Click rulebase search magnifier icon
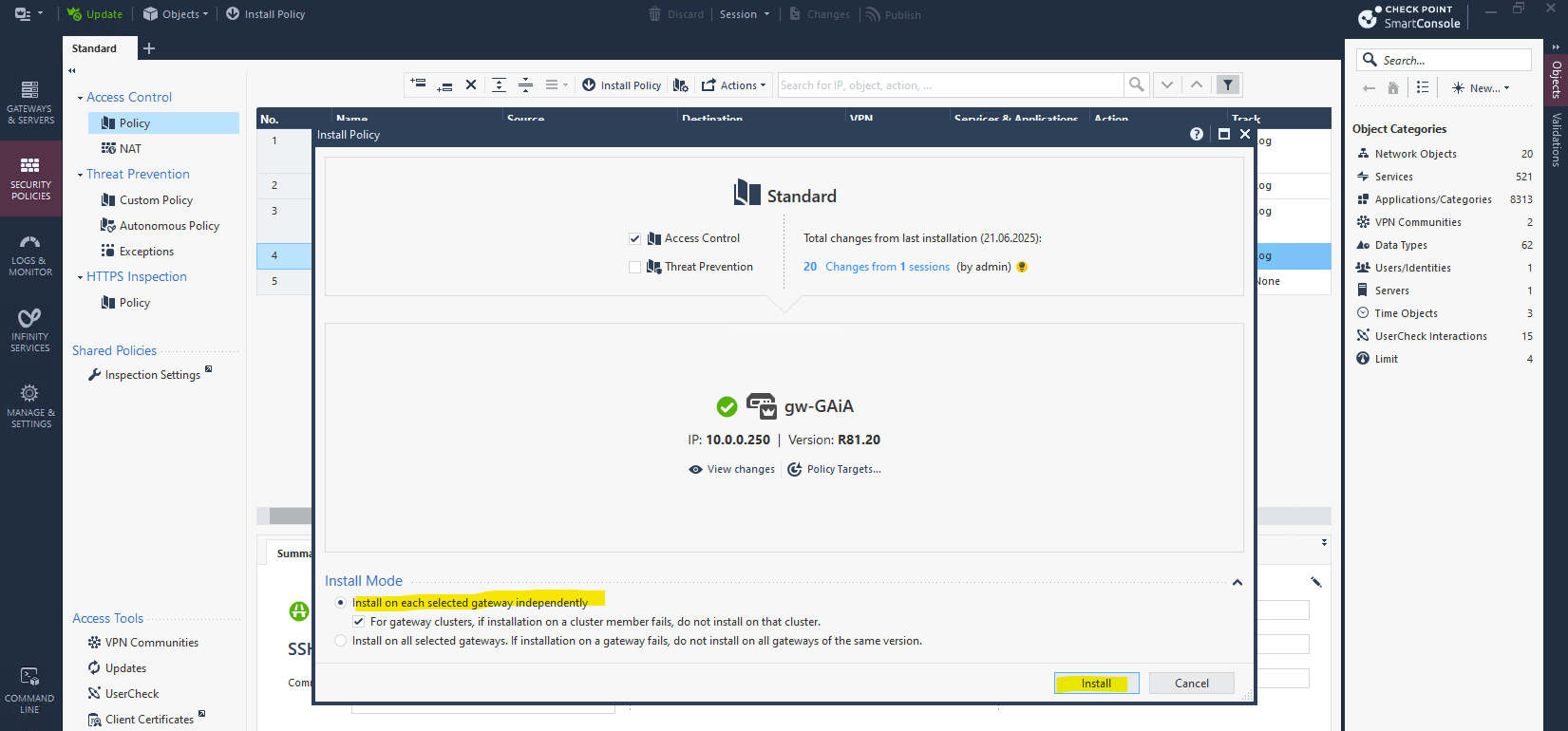1568x731 pixels. [1136, 84]
